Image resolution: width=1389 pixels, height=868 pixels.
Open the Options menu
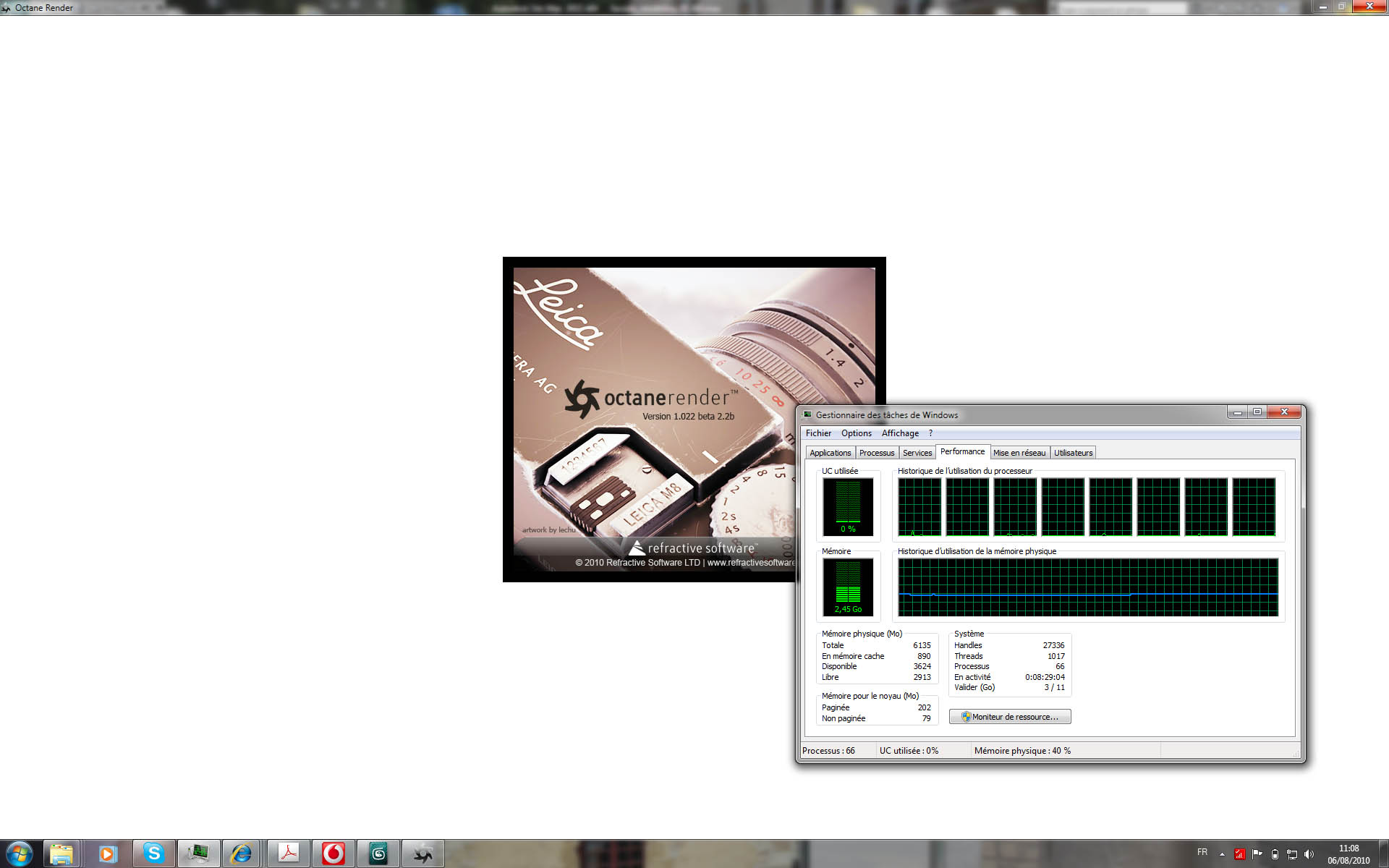[x=856, y=433]
